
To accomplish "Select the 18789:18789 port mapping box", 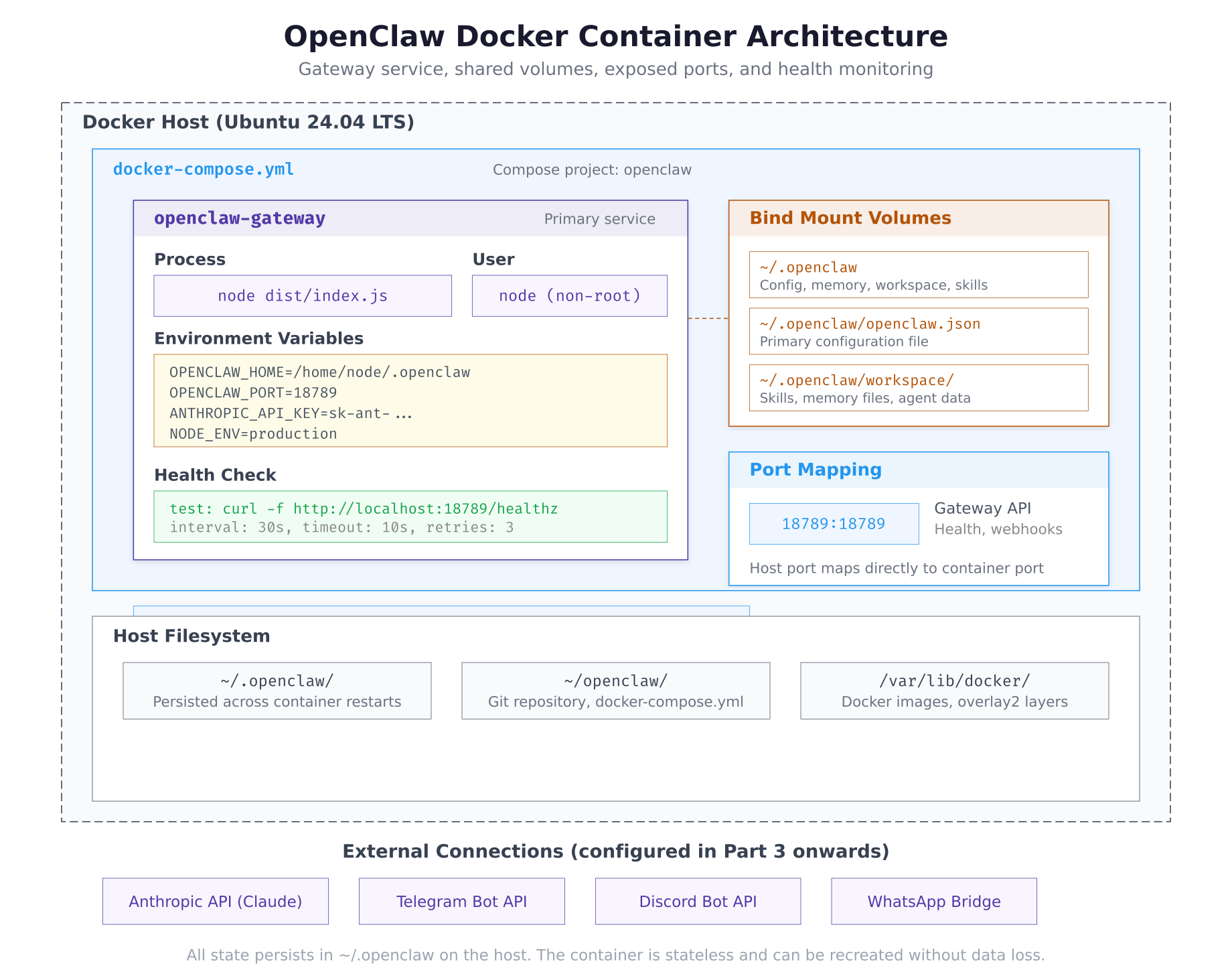I will [833, 524].
